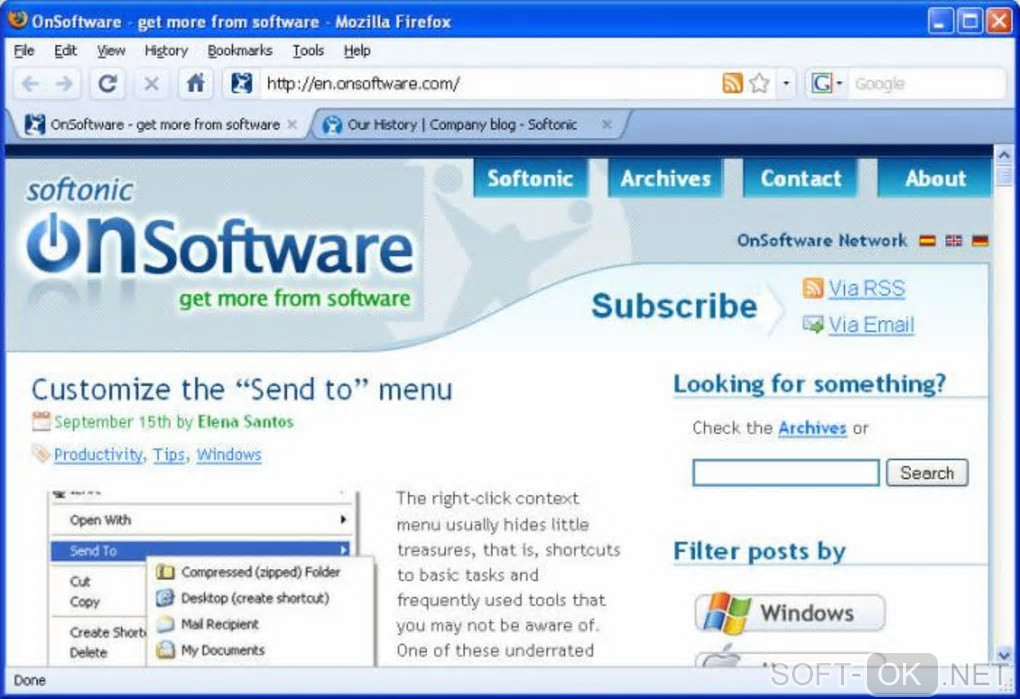Open the Home page button
Image resolution: width=1020 pixels, height=699 pixels.
(x=195, y=83)
